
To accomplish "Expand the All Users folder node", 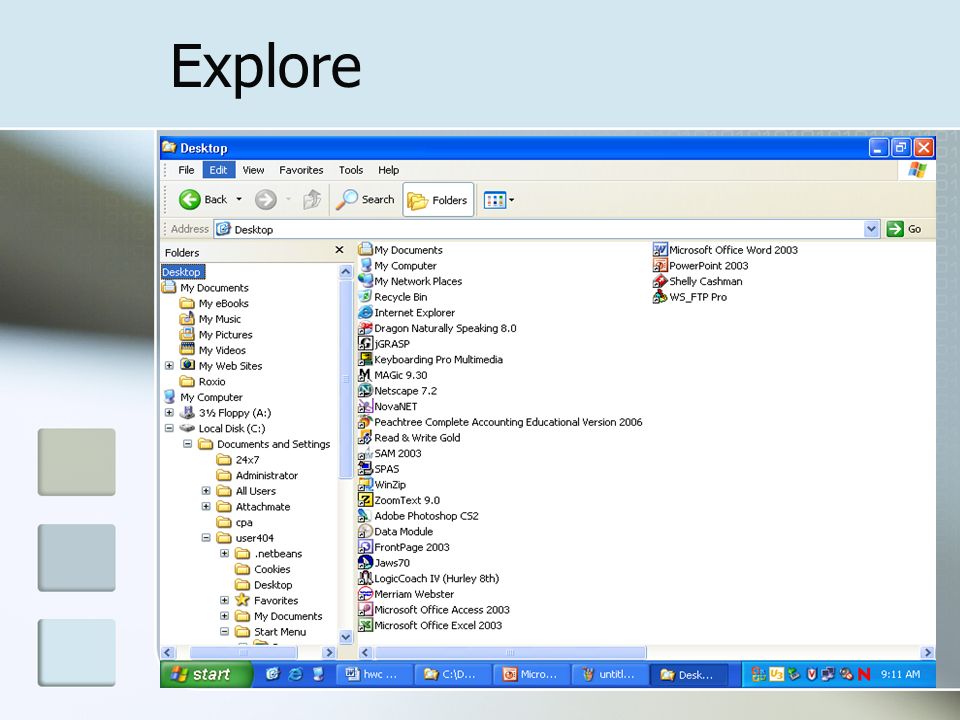I will pyautogui.click(x=206, y=491).
